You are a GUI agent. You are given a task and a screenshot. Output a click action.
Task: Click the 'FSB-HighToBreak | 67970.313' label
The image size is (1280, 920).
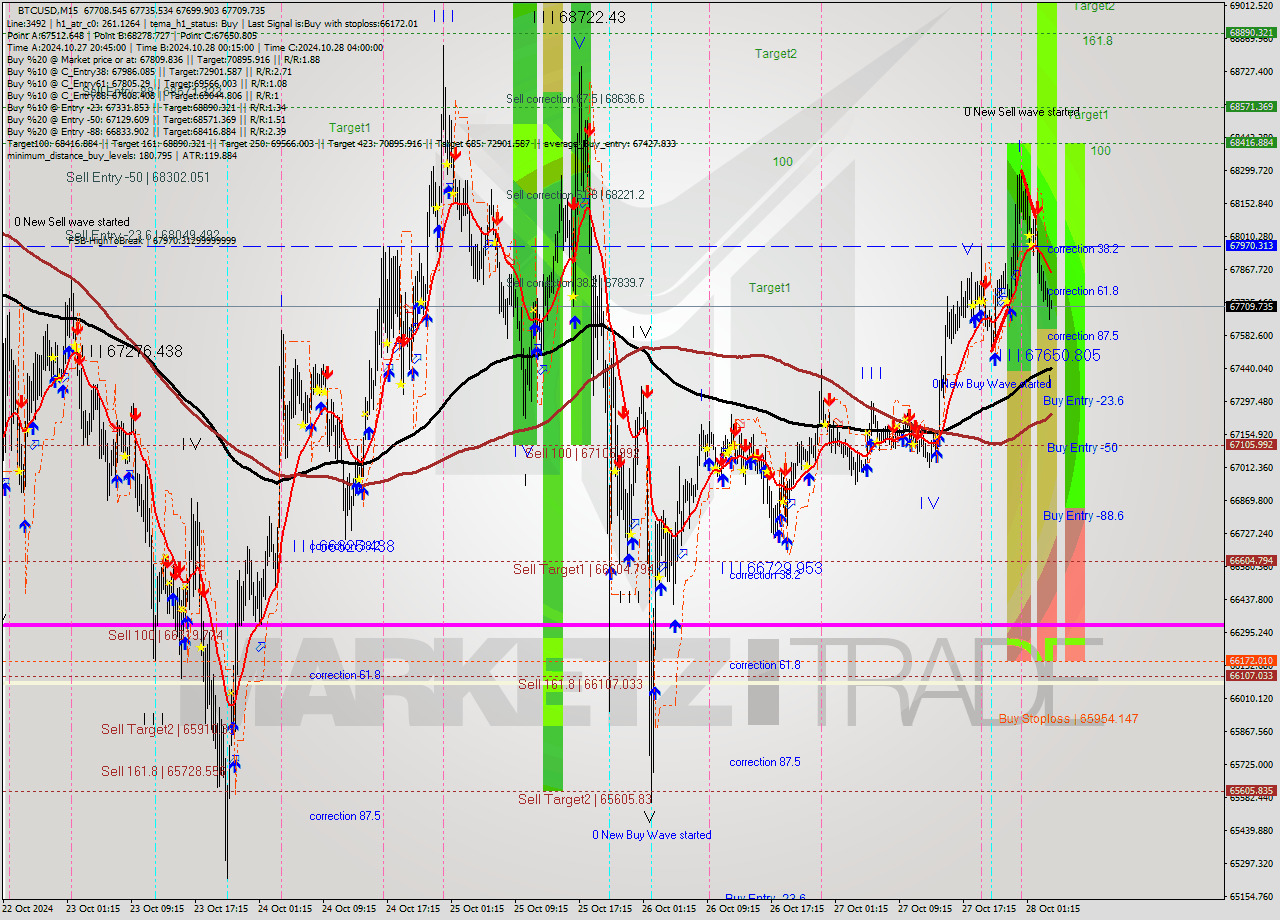click(152, 241)
